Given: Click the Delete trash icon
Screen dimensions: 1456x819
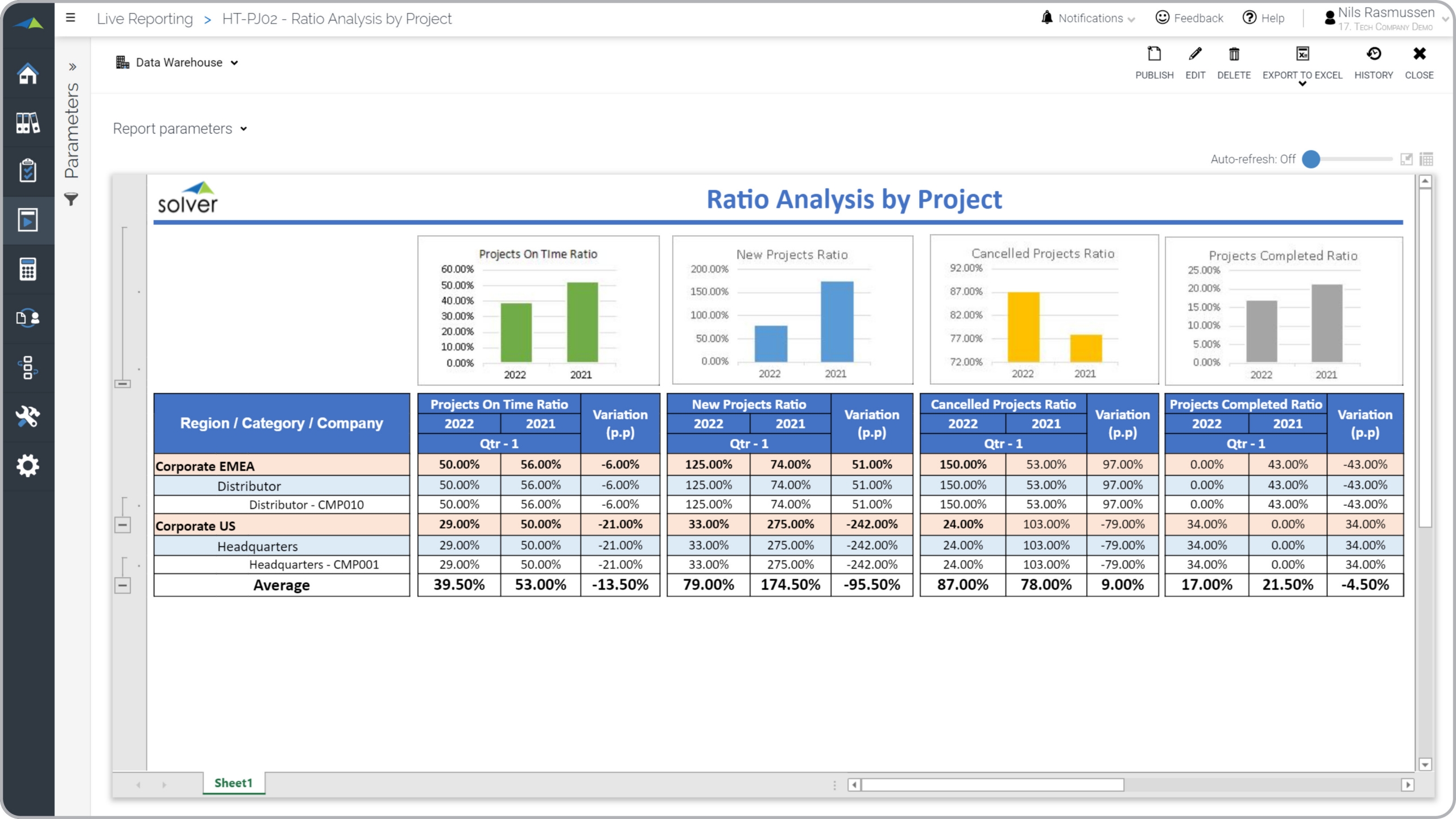Looking at the screenshot, I should (x=1234, y=55).
